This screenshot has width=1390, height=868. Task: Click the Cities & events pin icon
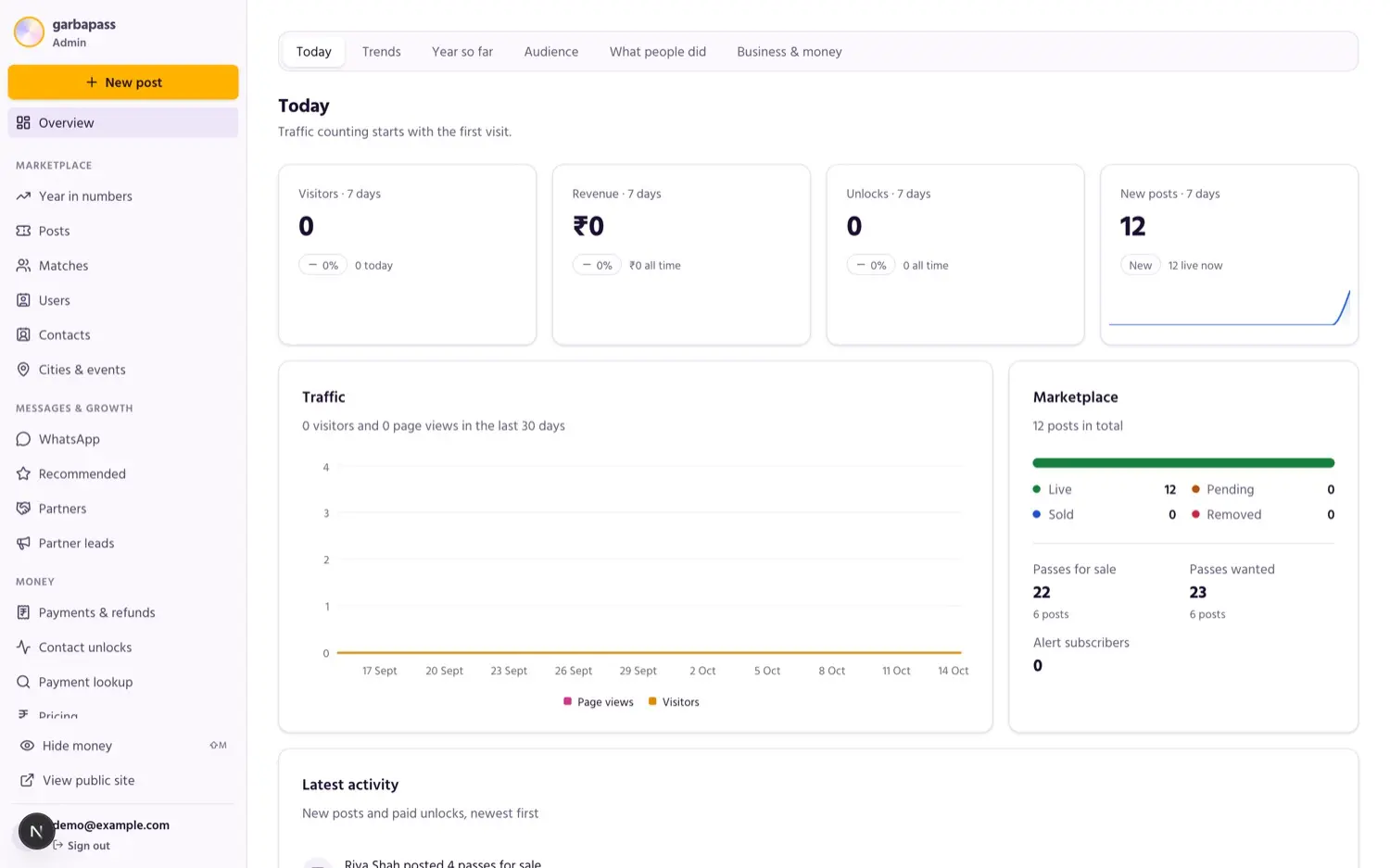pos(23,370)
